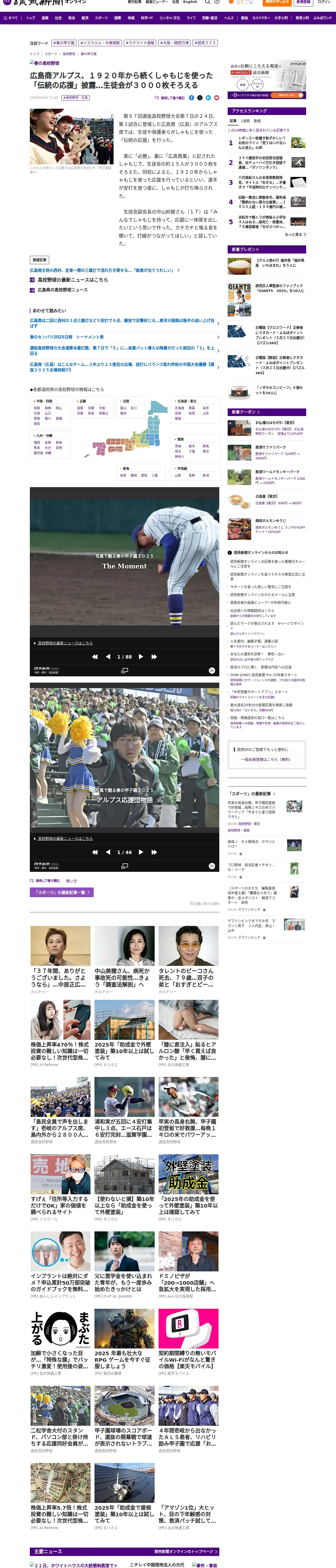The height and width of the screenshot is (1568, 336).
Task: Open GIANTS 2025 fan book present image
Action: coord(239,299)
